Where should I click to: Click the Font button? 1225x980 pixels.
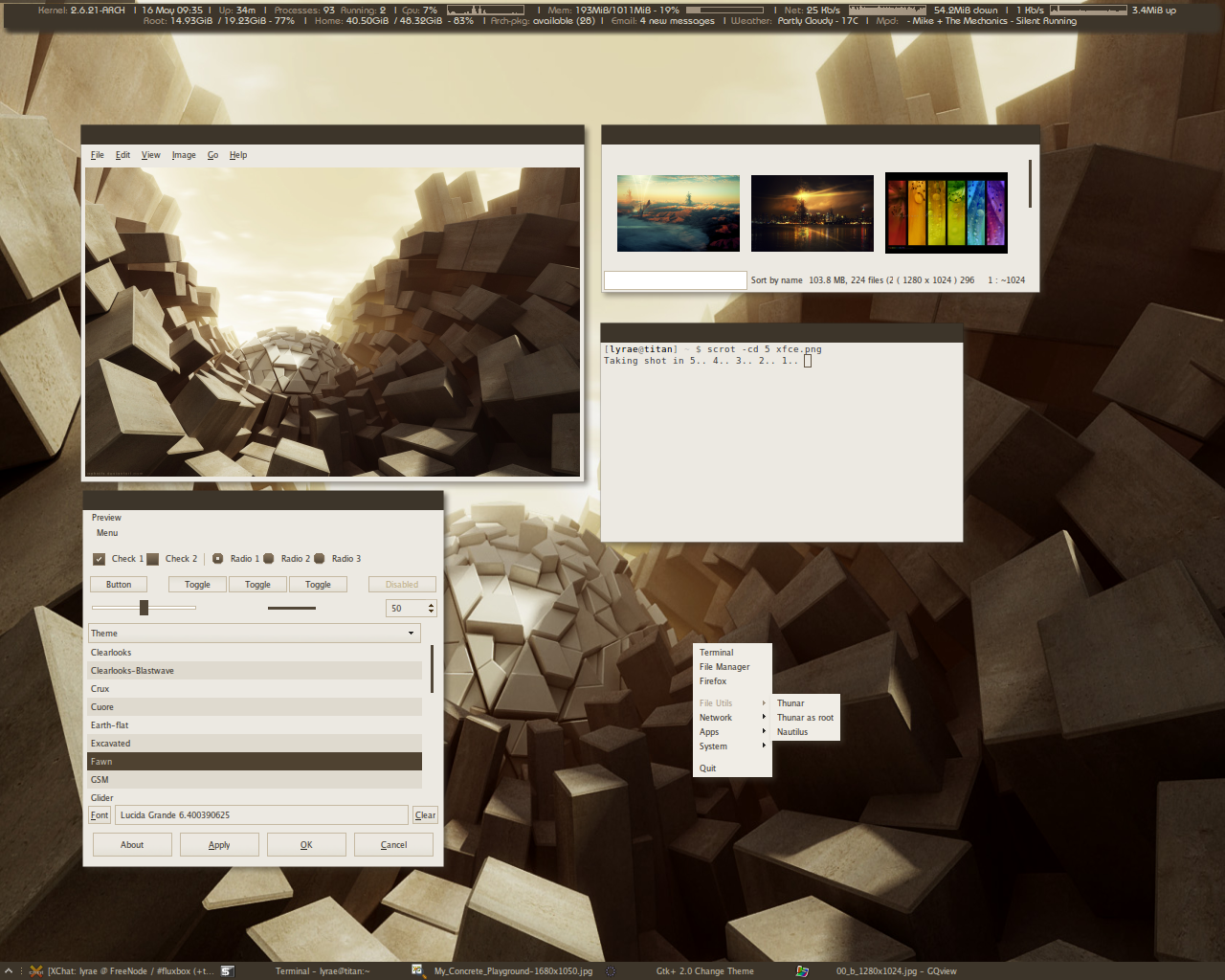[100, 815]
